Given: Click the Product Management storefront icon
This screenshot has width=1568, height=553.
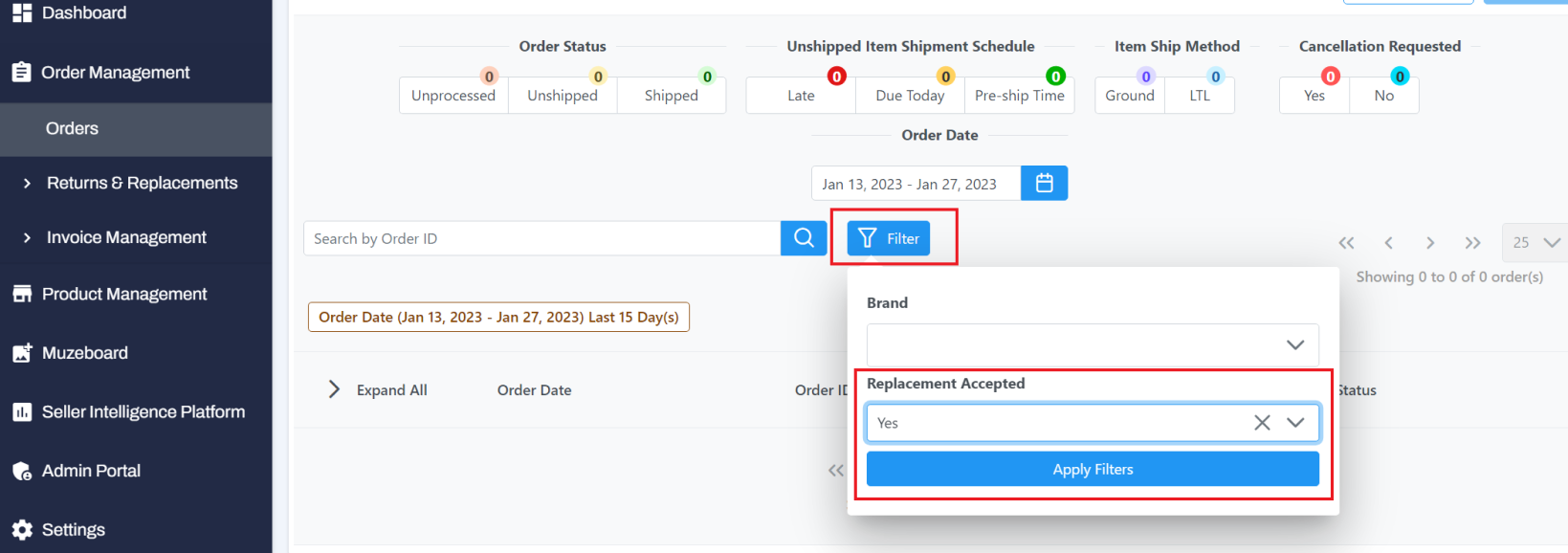Looking at the screenshot, I should pyautogui.click(x=21, y=294).
